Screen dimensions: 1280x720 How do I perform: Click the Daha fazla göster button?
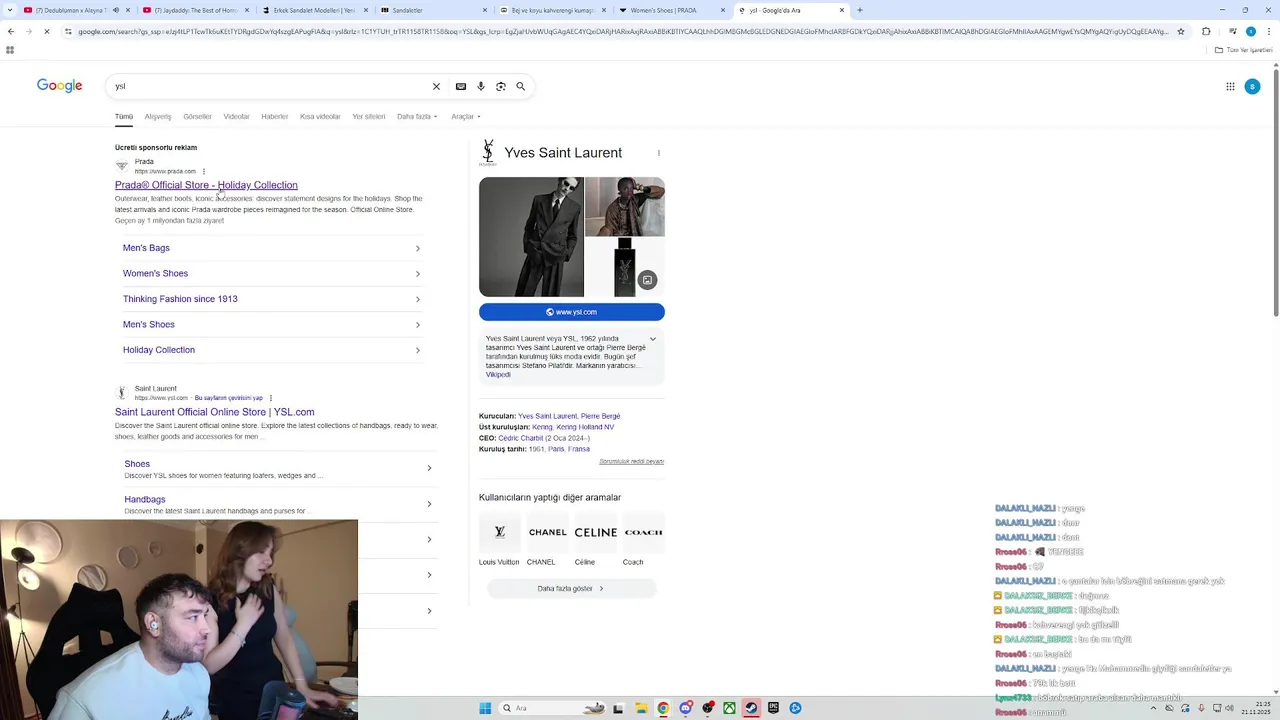(571, 589)
